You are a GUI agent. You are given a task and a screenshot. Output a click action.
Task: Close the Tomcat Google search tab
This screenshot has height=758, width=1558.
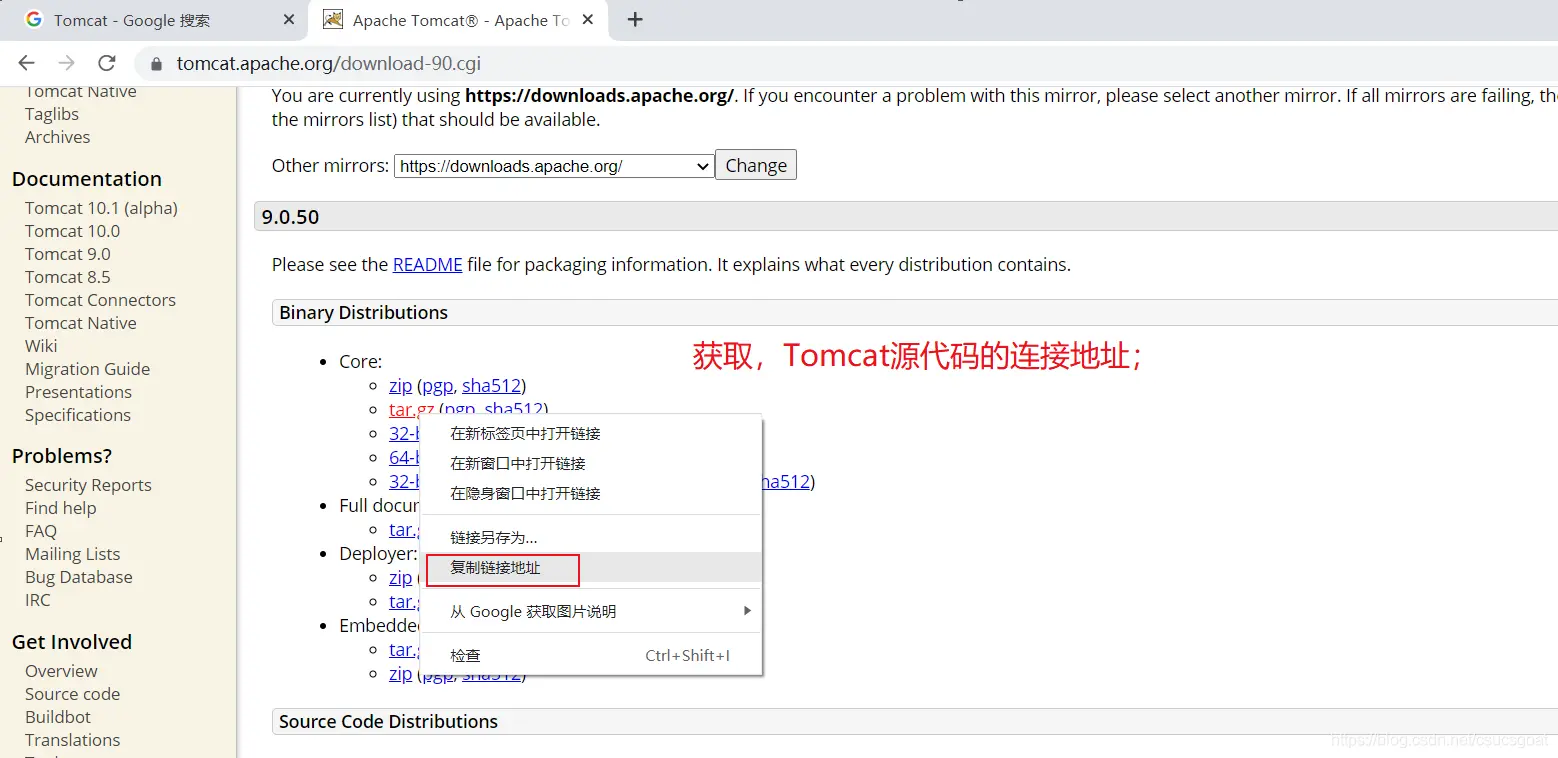tap(289, 20)
